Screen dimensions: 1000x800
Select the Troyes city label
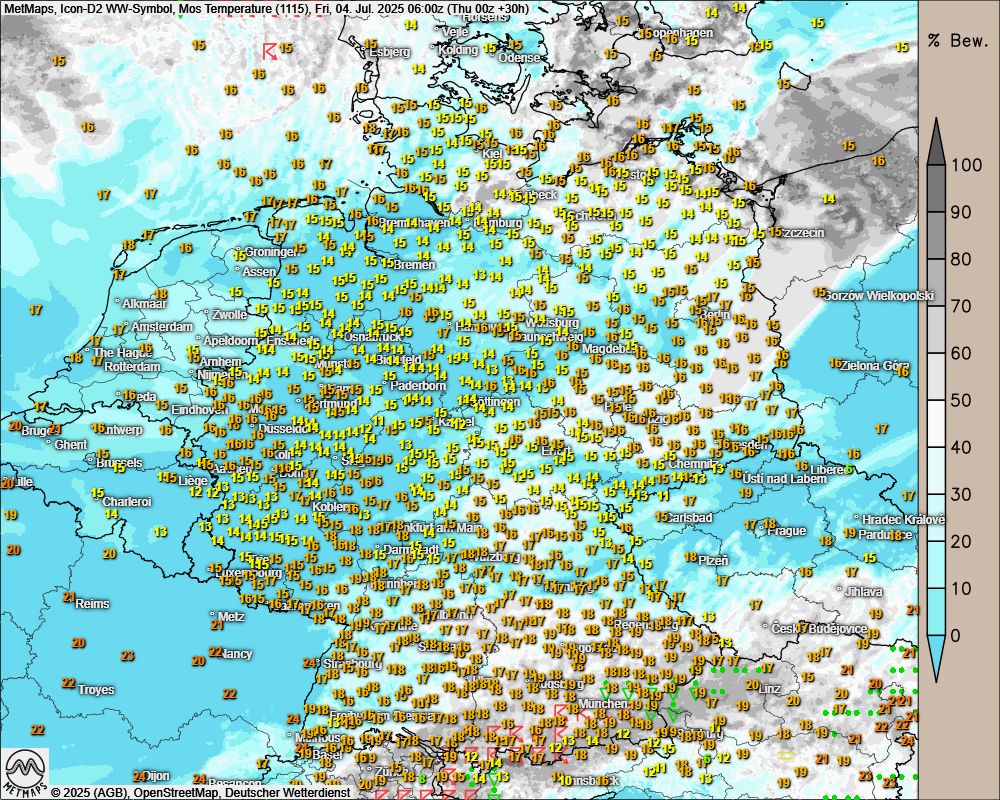coord(96,690)
